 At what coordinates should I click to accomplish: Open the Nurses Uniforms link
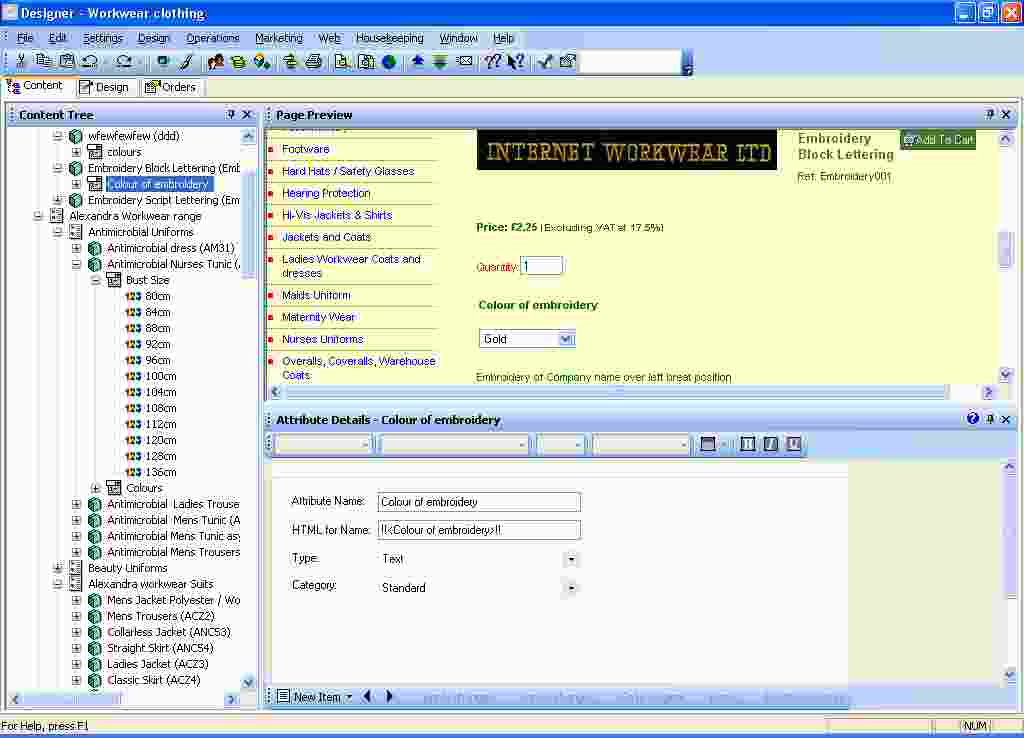[322, 339]
